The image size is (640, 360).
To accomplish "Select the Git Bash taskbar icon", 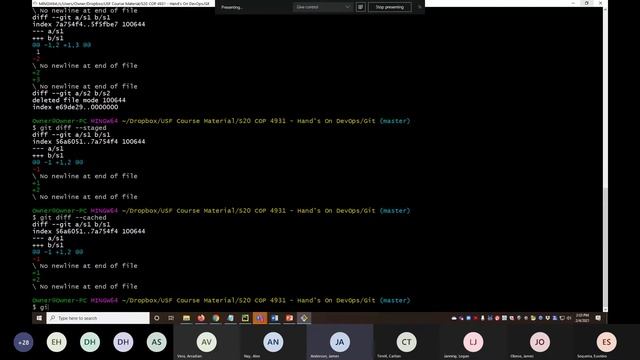I will (x=304, y=318).
